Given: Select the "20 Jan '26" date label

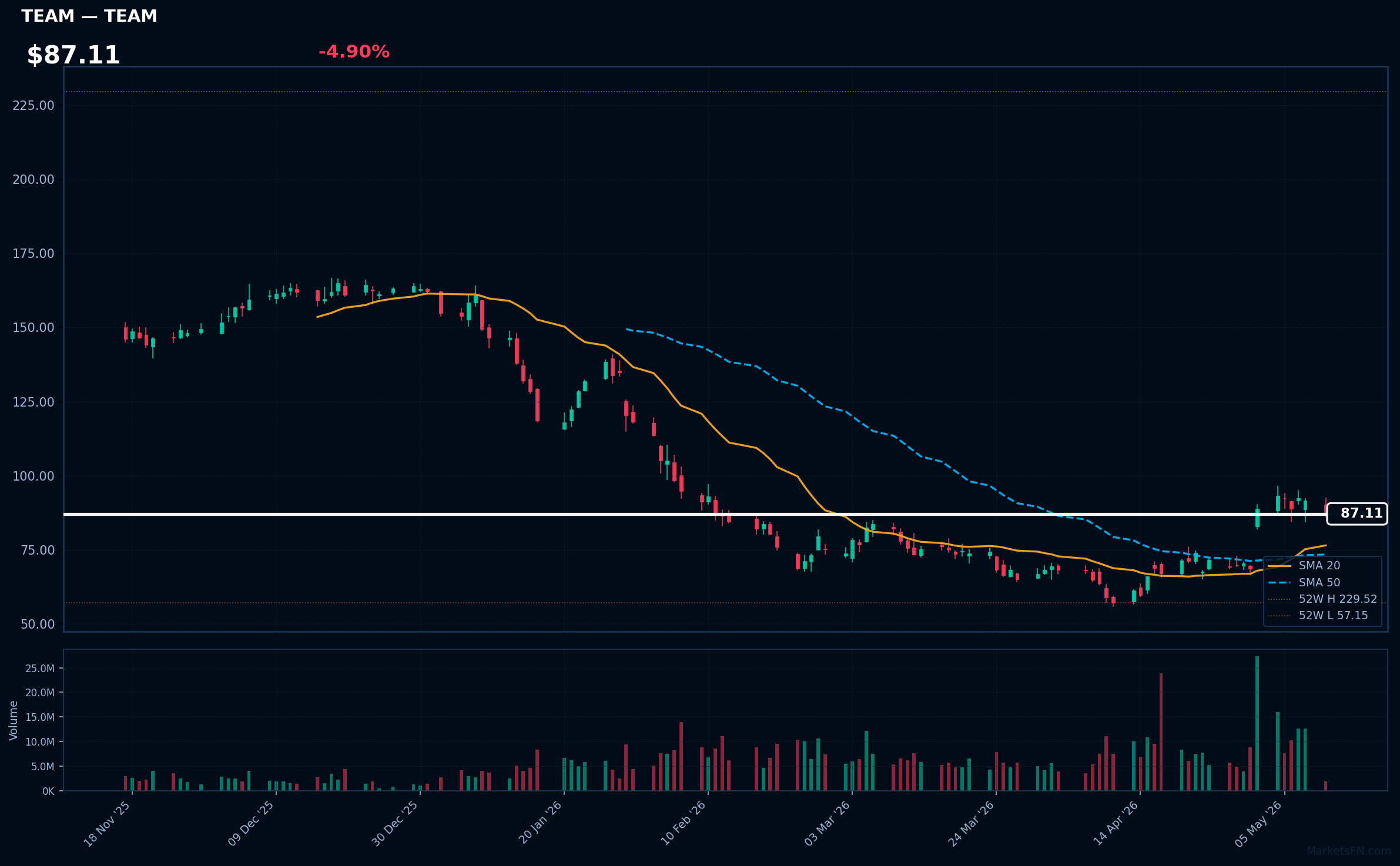Looking at the screenshot, I should click(540, 824).
